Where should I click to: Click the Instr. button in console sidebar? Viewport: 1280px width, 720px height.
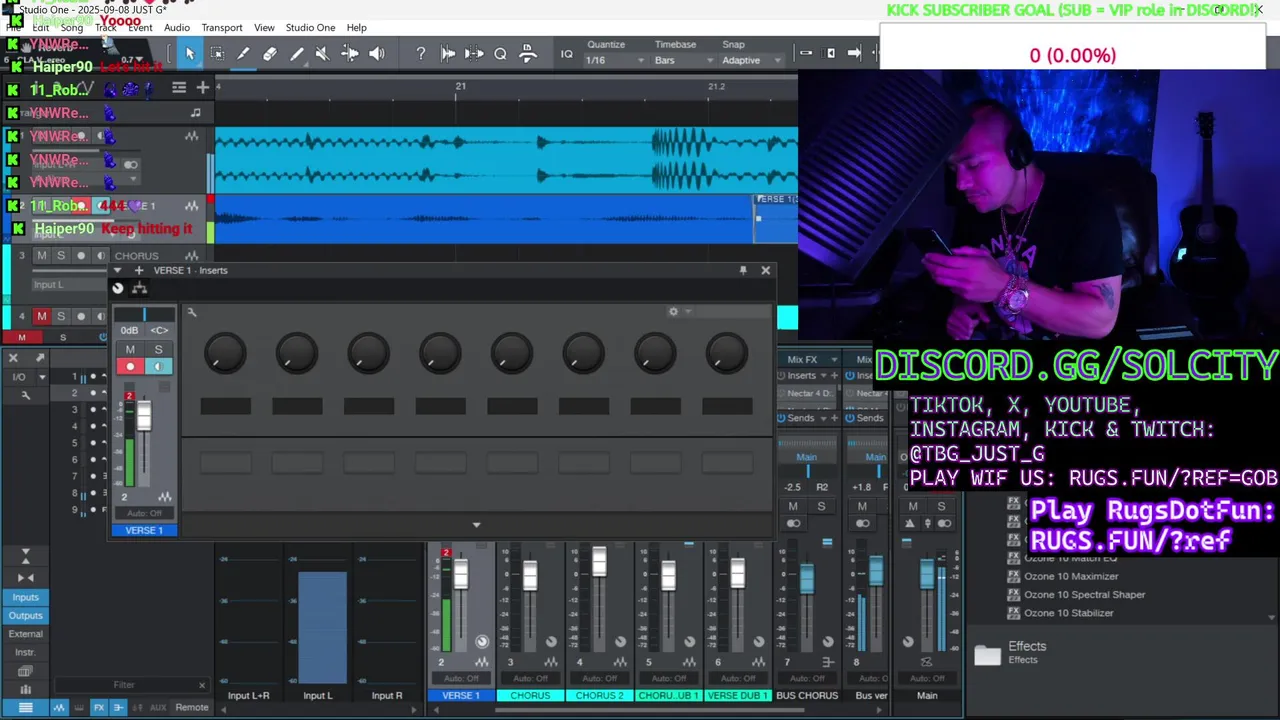(x=26, y=652)
